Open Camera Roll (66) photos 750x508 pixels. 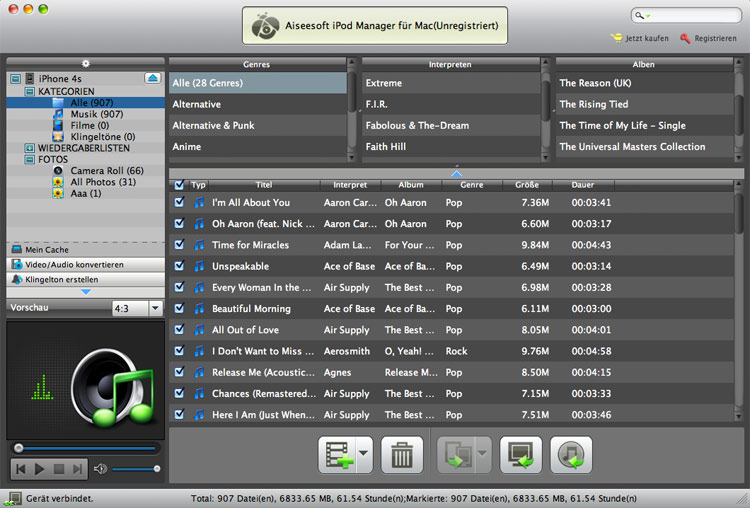click(x=86, y=171)
